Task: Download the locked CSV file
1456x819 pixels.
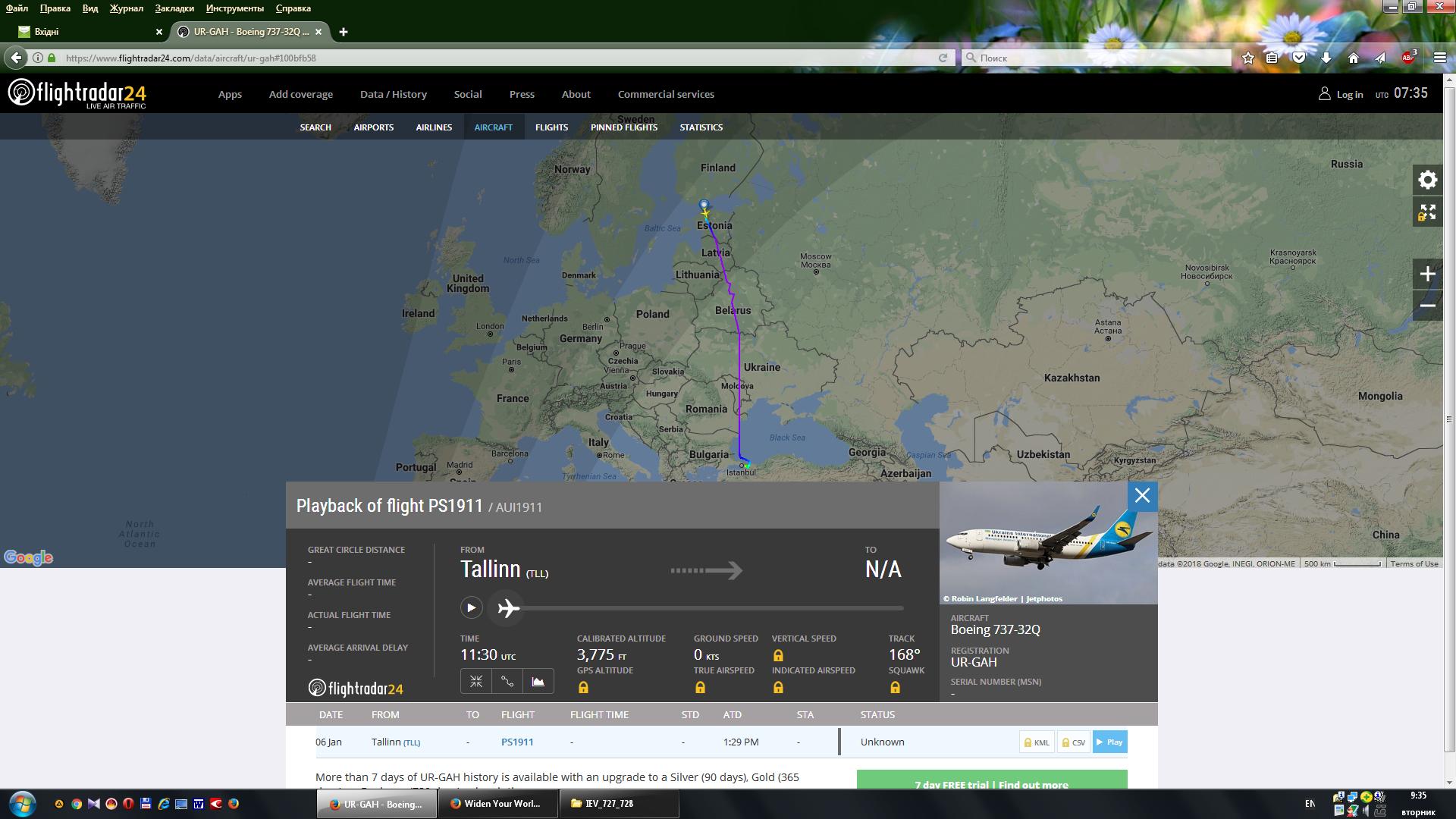Action: click(x=1074, y=742)
